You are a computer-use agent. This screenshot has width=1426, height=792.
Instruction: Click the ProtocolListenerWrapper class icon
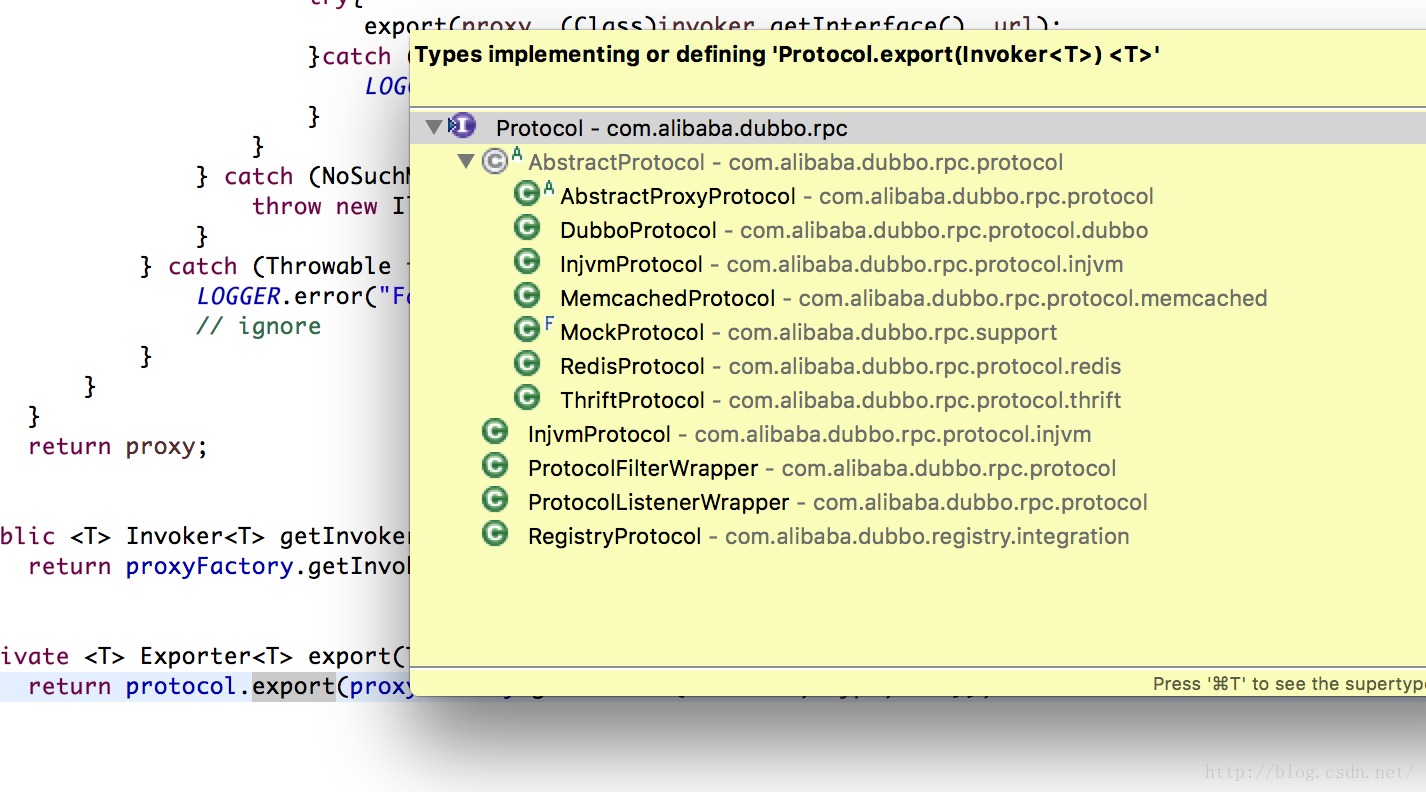point(495,500)
